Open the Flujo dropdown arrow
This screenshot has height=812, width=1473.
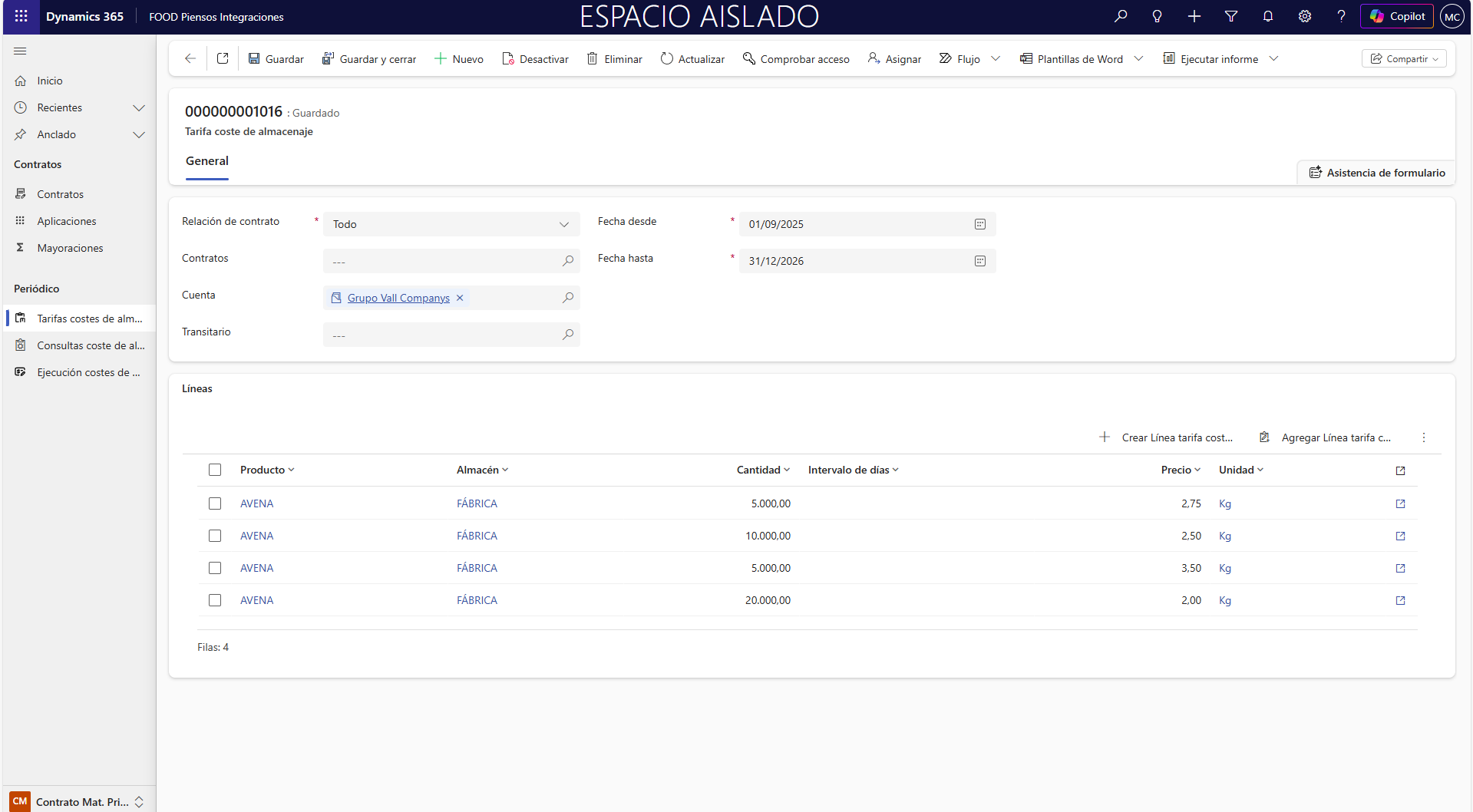pos(996,59)
